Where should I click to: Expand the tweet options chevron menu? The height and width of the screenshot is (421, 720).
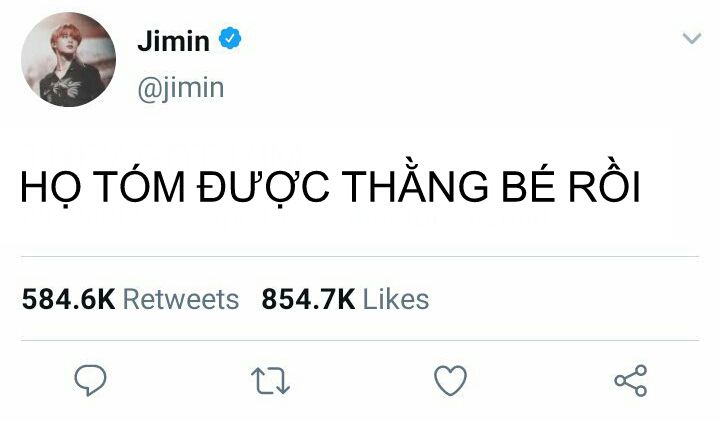pyautogui.click(x=692, y=38)
